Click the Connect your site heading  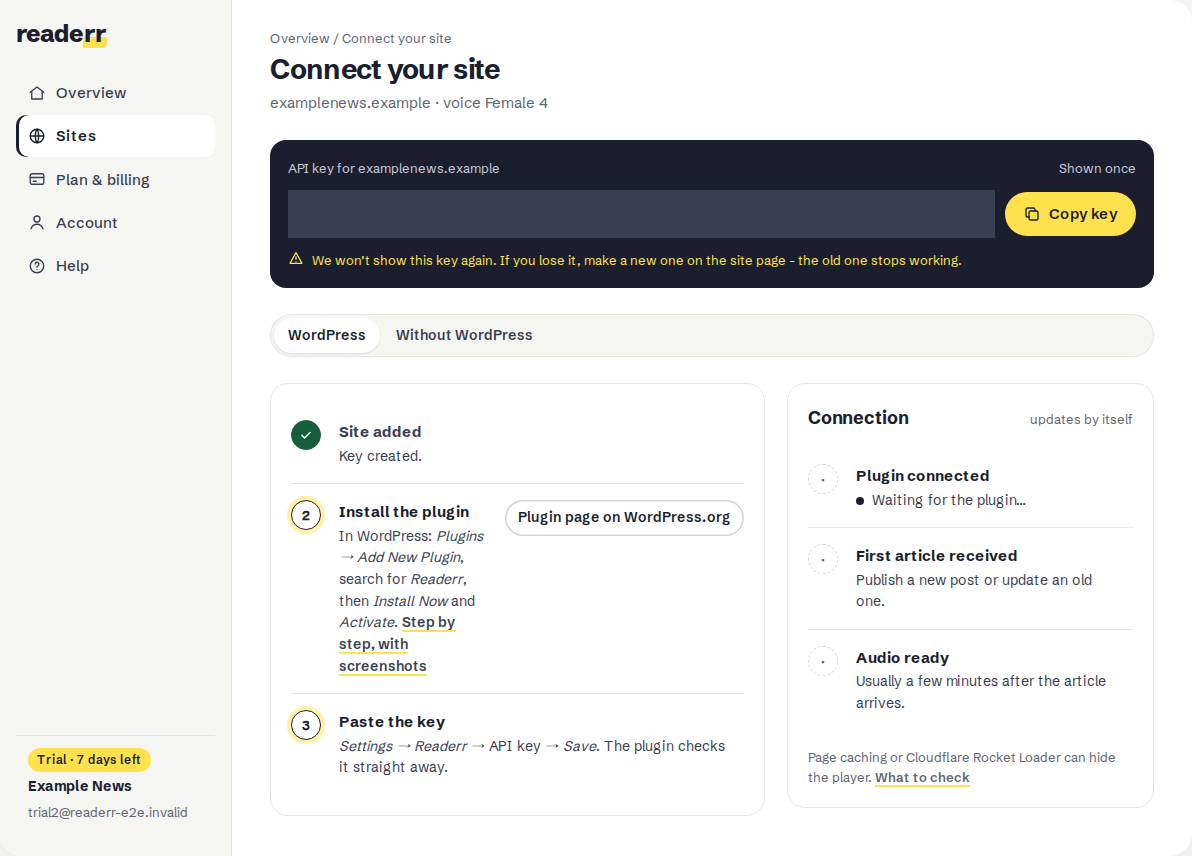385,70
